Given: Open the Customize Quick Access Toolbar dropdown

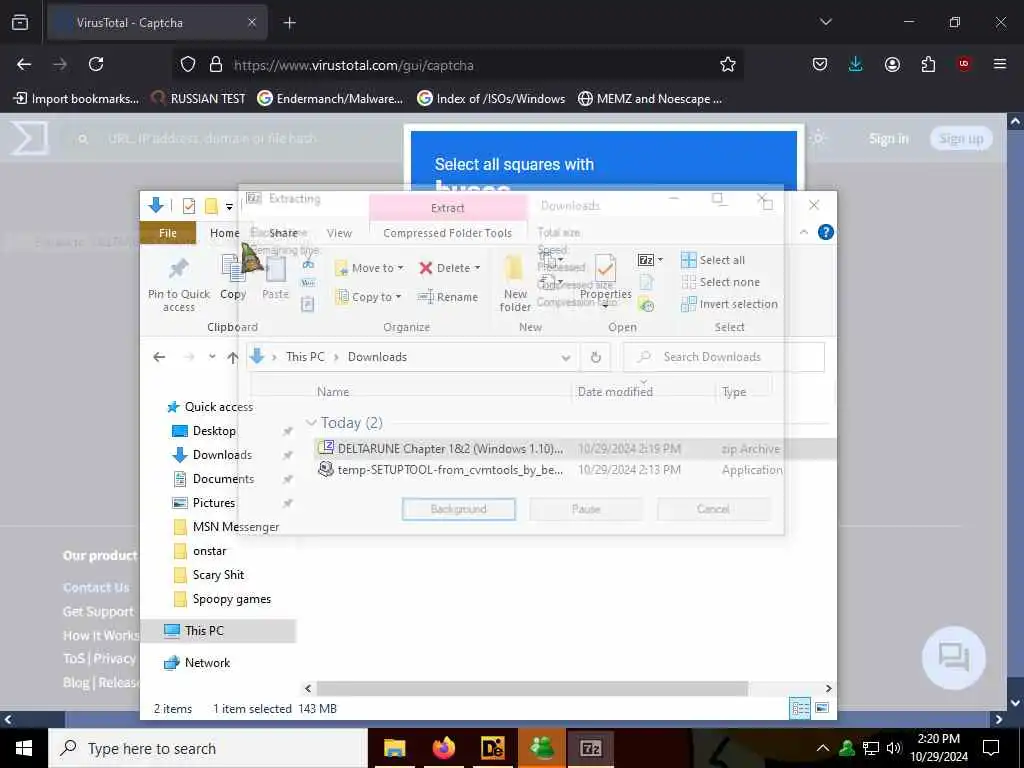Looking at the screenshot, I should (229, 207).
